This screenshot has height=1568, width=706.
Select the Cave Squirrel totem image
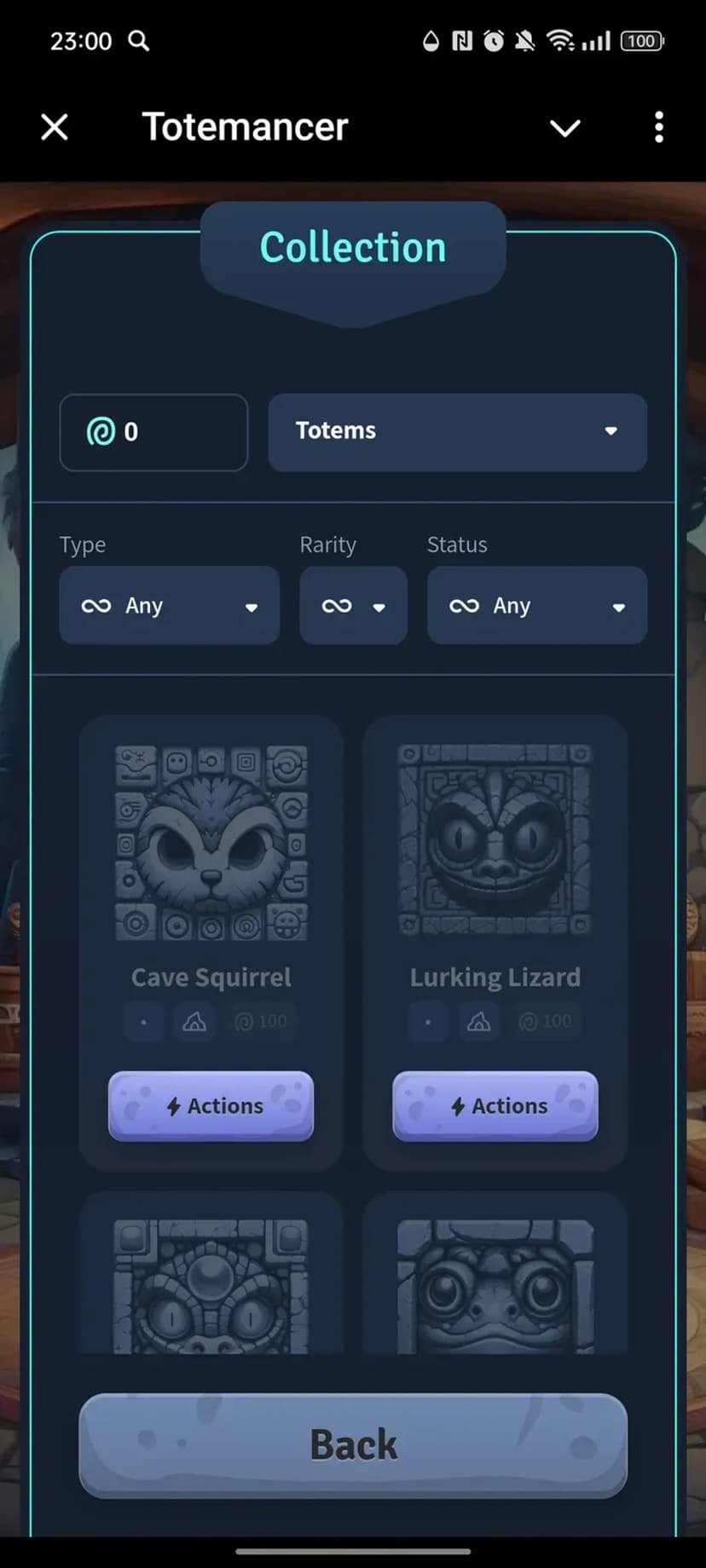(x=211, y=843)
